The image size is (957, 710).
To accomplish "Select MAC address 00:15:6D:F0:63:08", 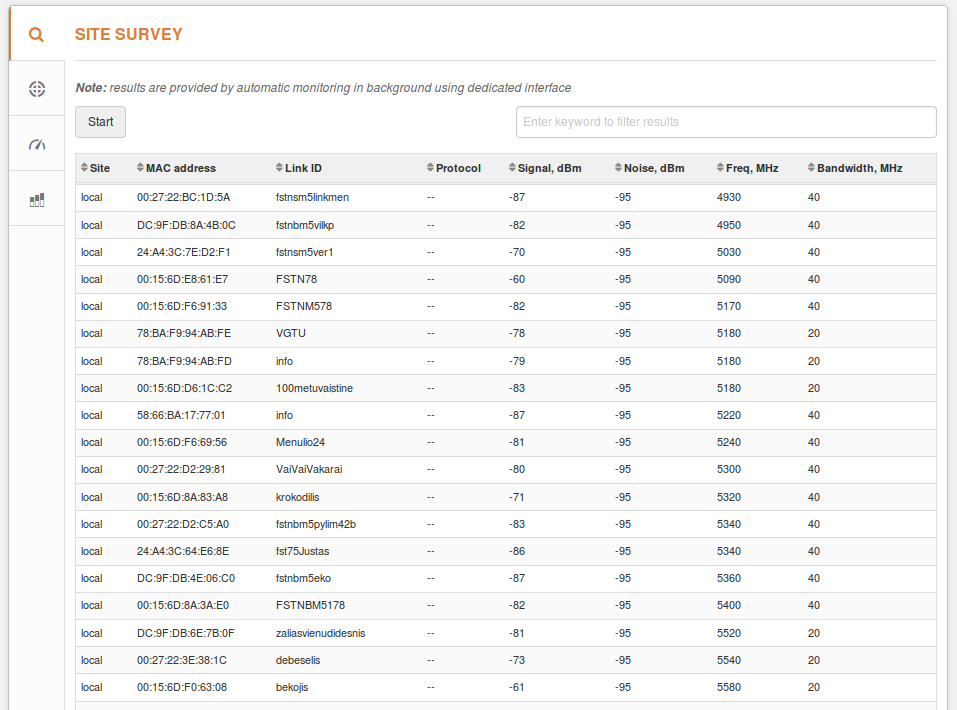I will (182, 687).
